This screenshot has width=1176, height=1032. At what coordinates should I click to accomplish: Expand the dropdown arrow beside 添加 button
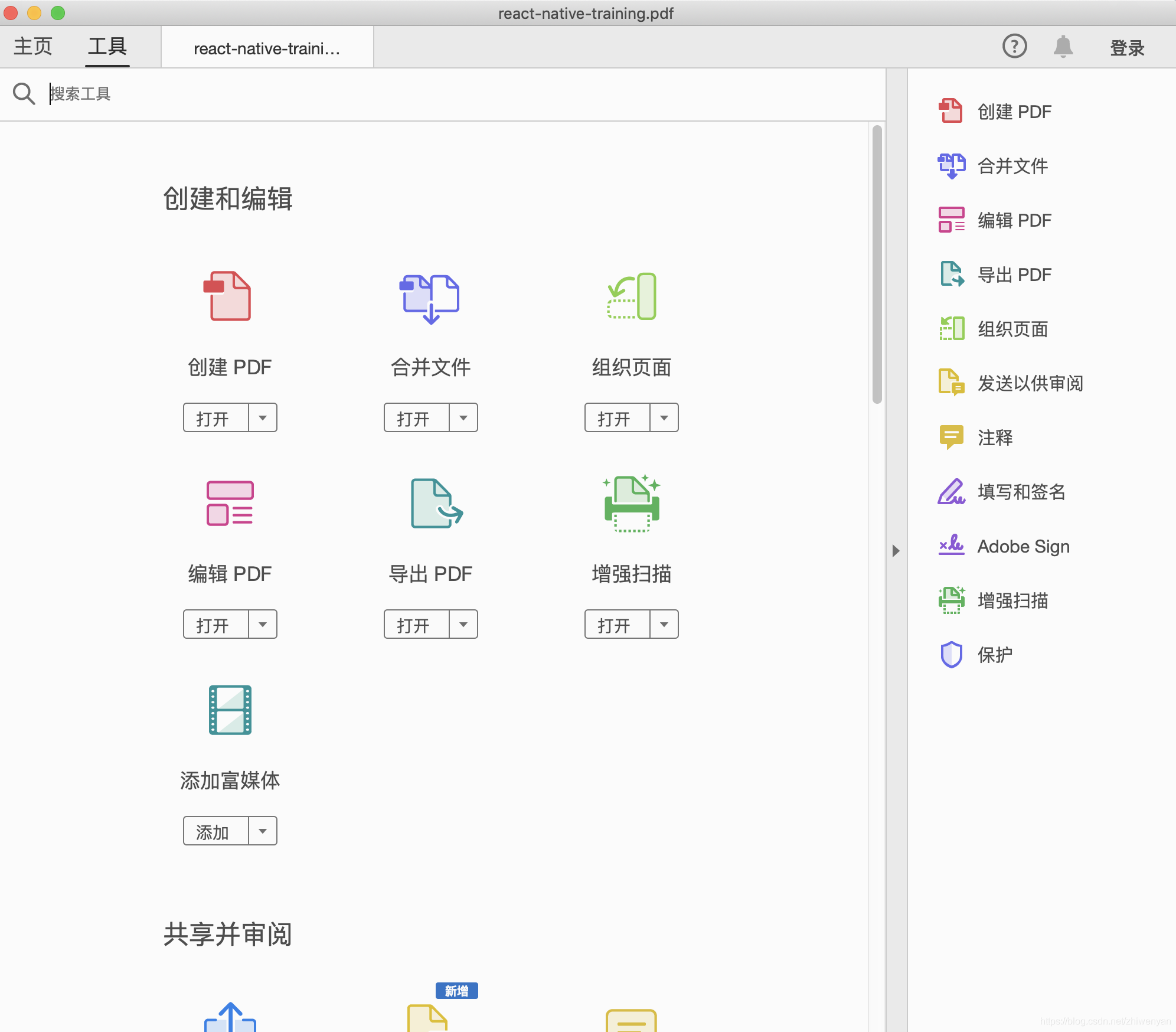coord(263,831)
